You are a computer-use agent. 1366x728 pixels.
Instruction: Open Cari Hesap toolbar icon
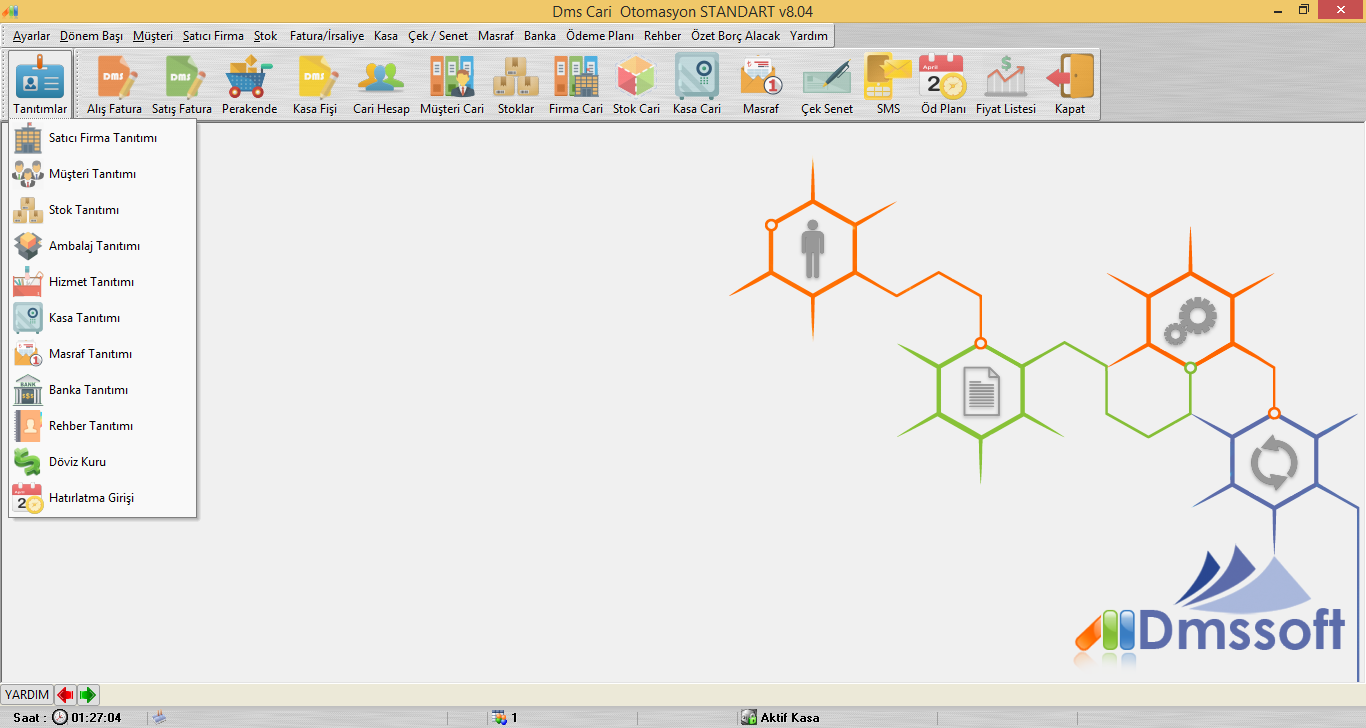[381, 85]
